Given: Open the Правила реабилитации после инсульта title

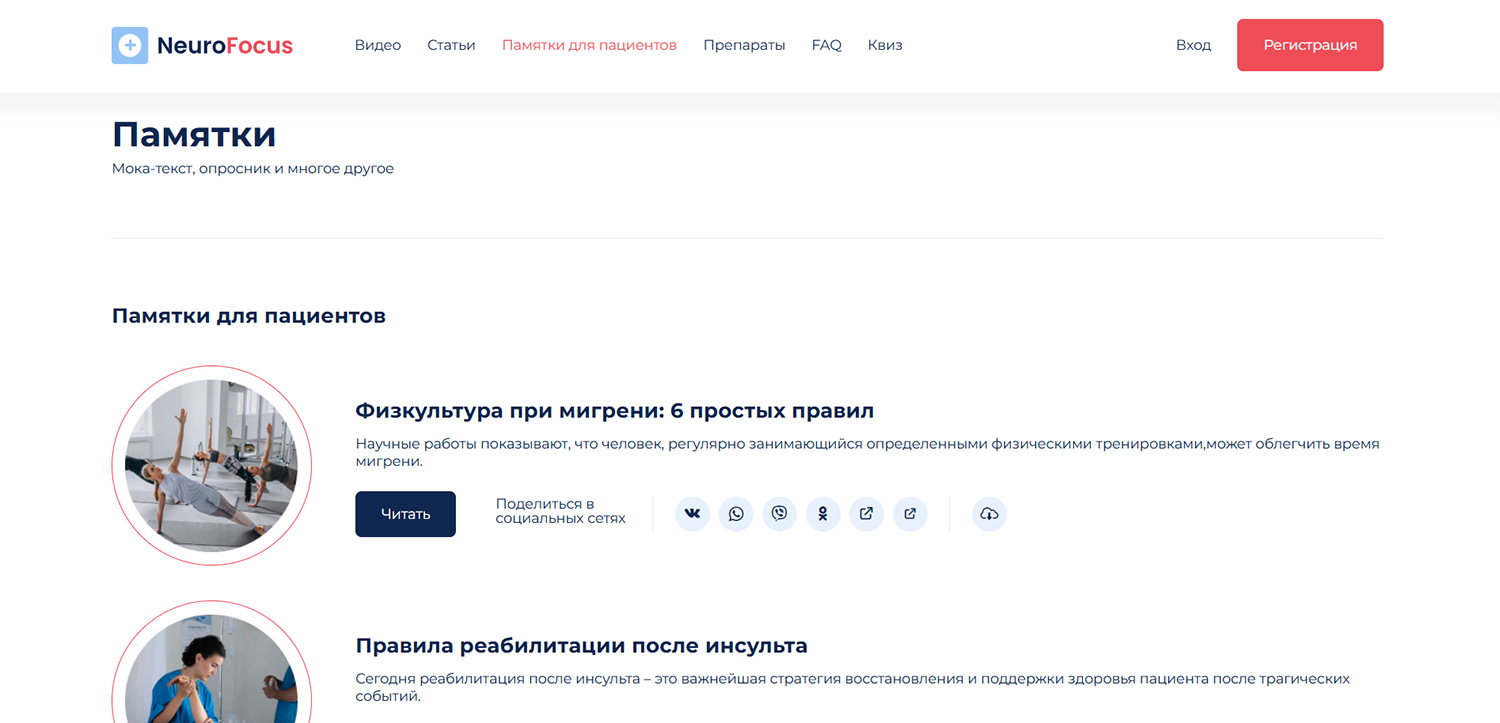Looking at the screenshot, I should 581,645.
